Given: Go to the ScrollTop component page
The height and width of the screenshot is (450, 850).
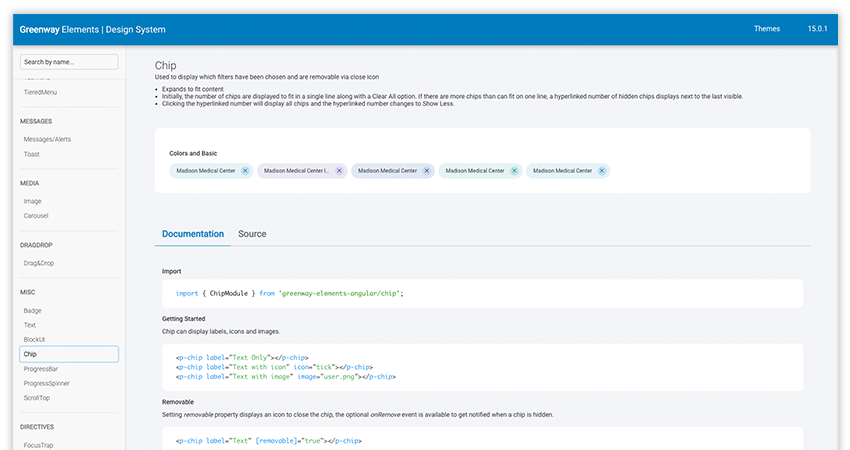Looking at the screenshot, I should click(x=38, y=398).
